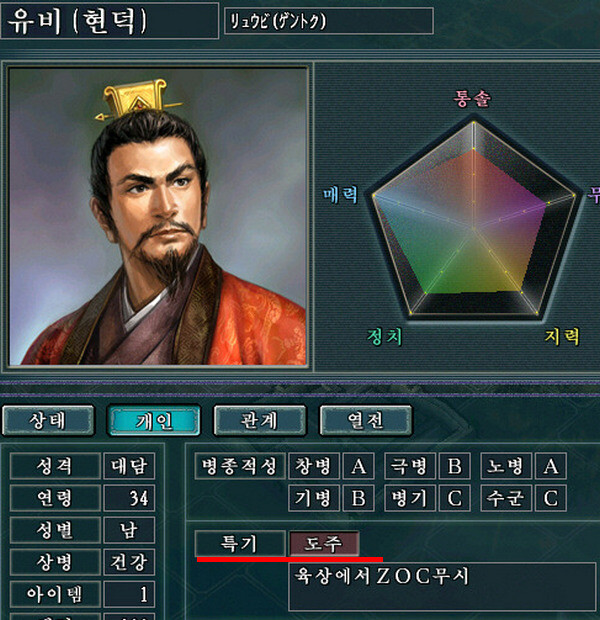600x620 pixels.
Task: Select the 특기 label
Action: pyautogui.click(x=240, y=544)
